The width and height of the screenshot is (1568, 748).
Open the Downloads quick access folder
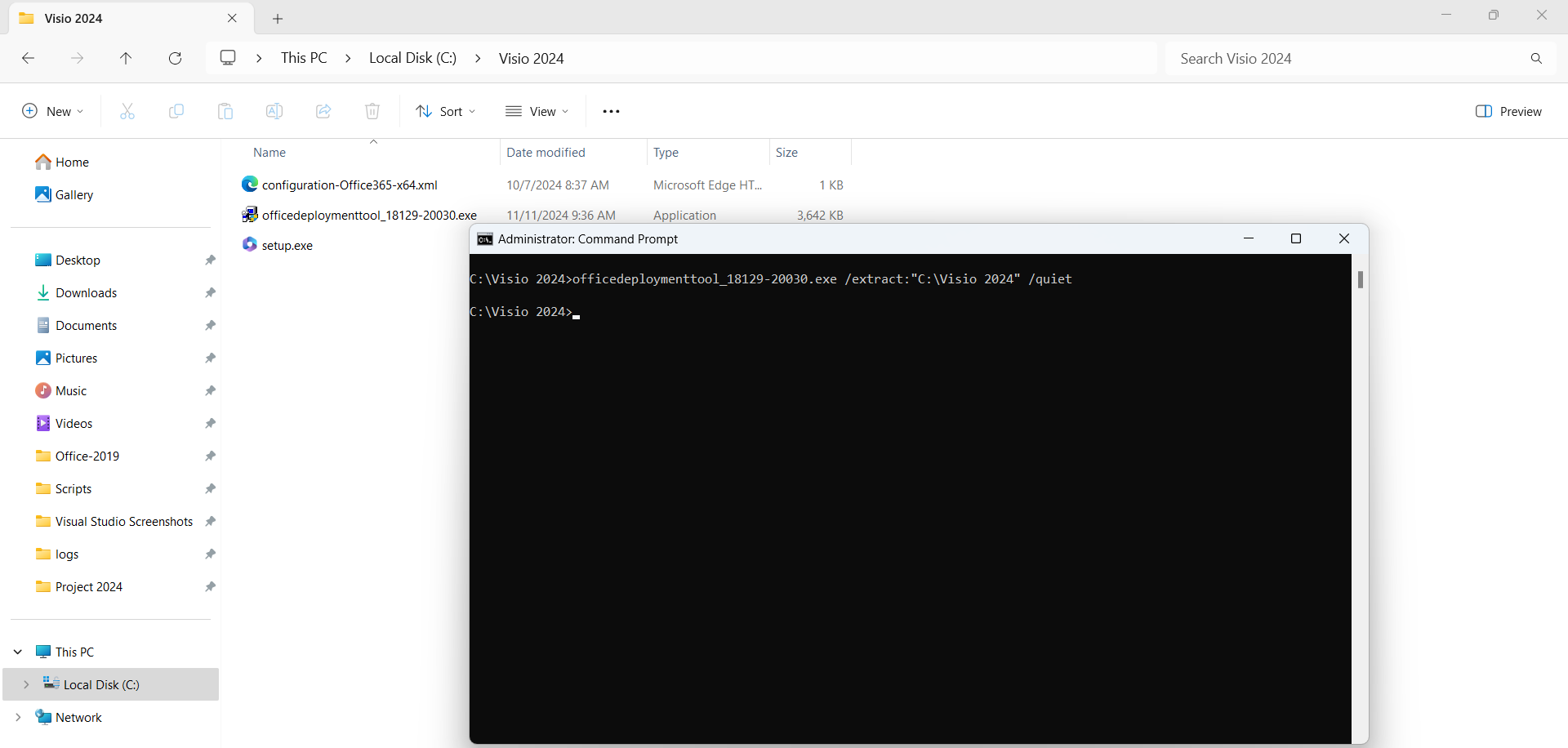click(x=77, y=292)
